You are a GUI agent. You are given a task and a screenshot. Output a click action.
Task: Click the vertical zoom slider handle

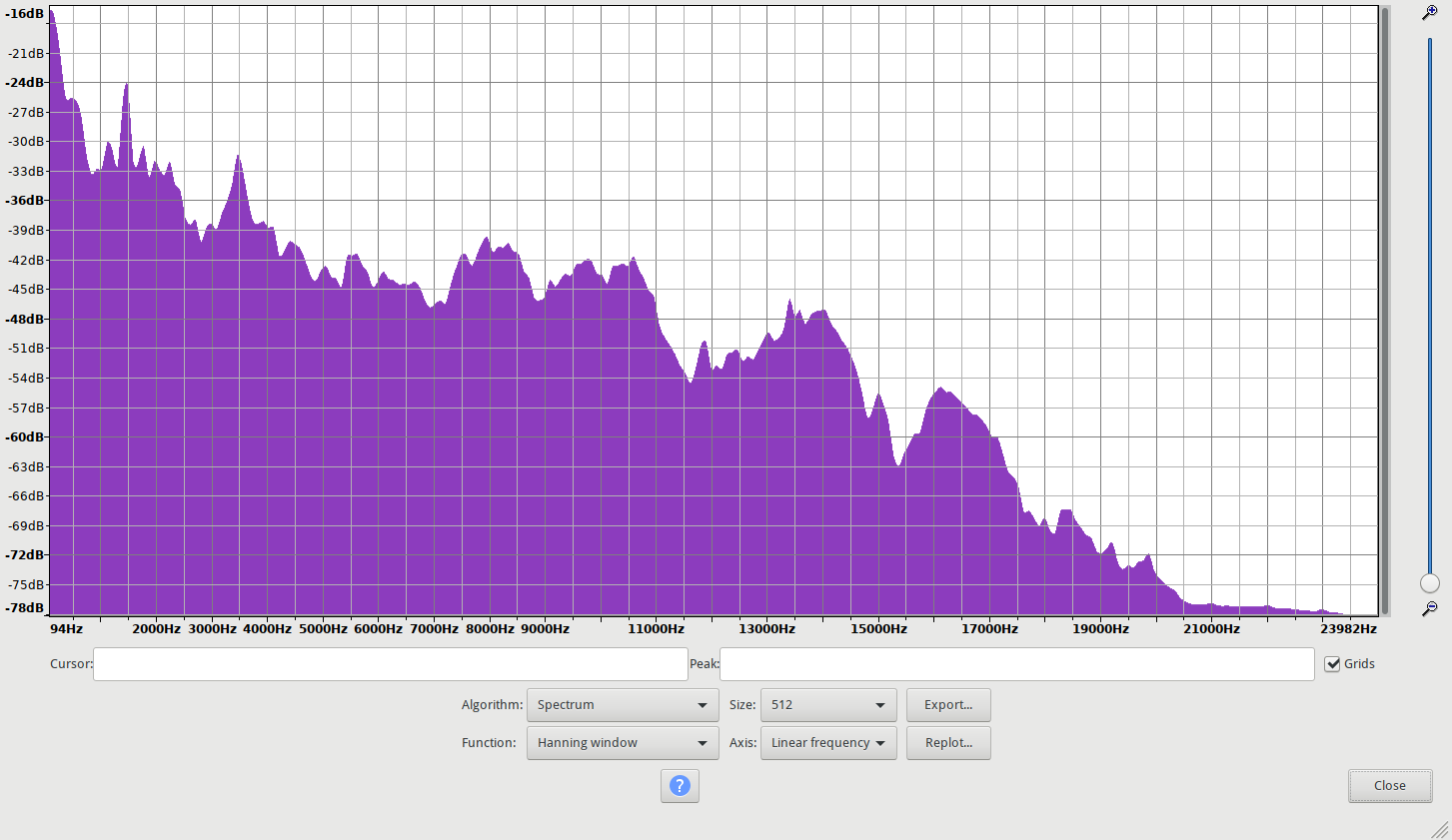coord(1430,583)
